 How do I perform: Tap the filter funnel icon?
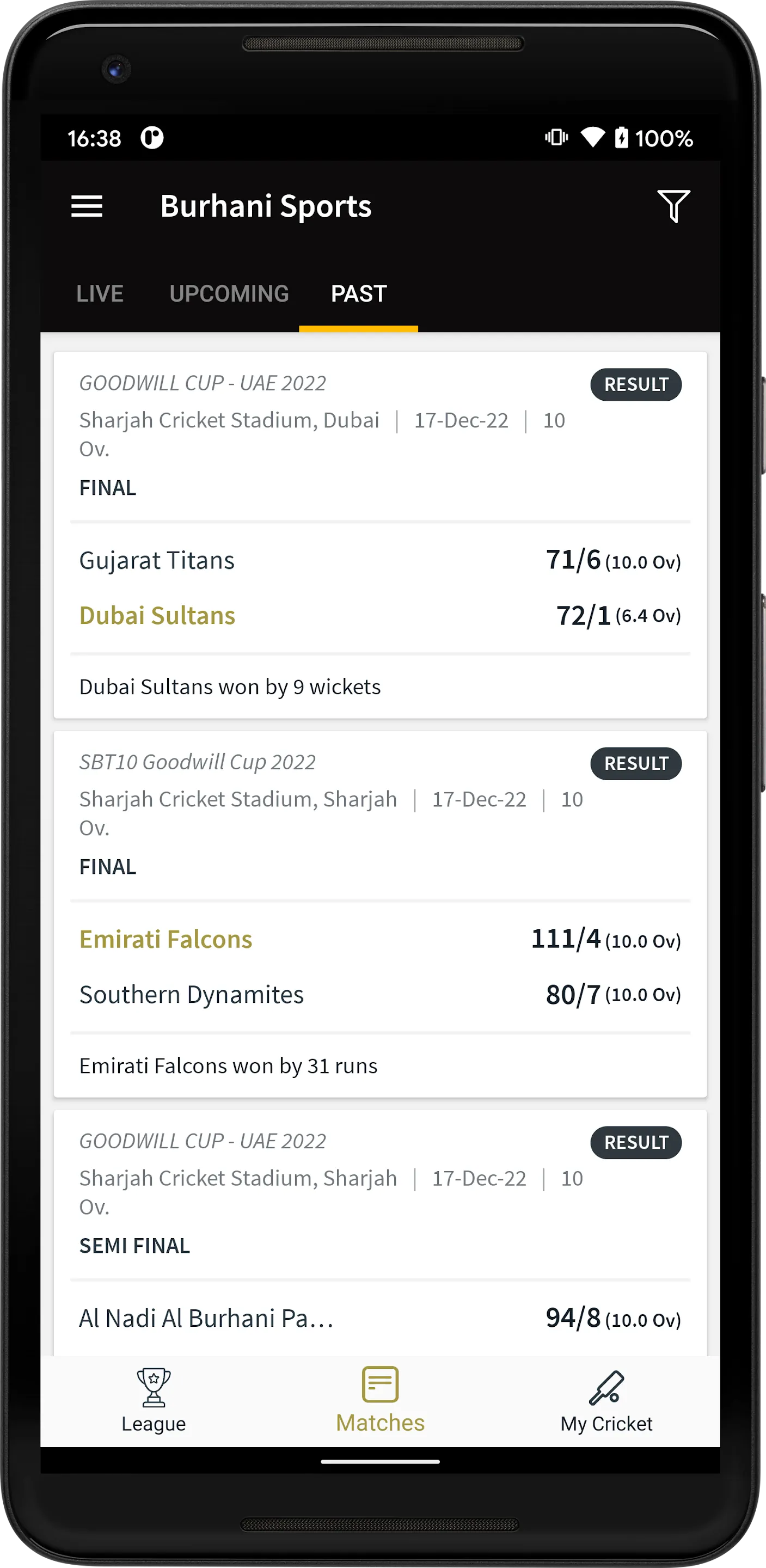(673, 206)
